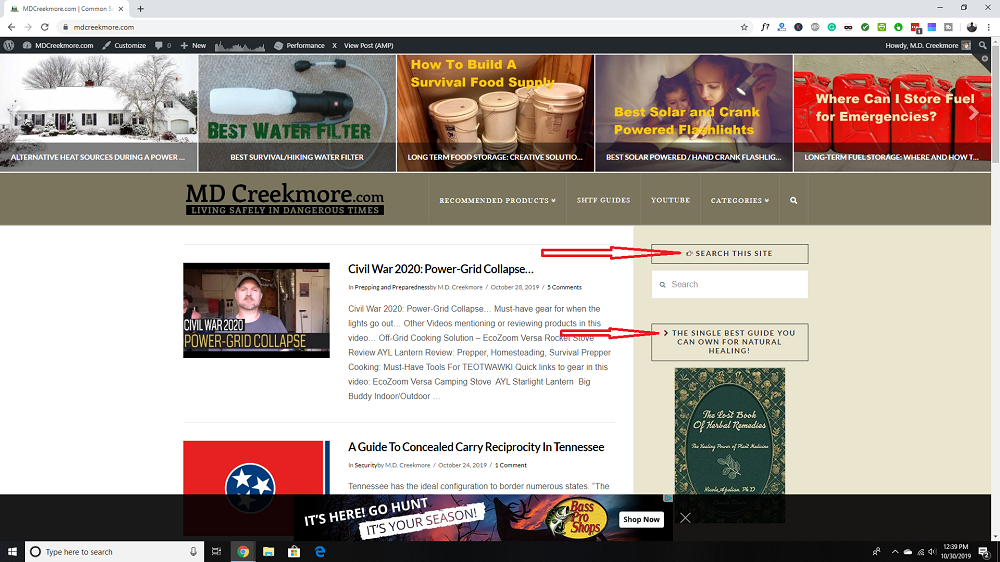1000x562 pixels.
Task: Open Civil War 2020 video thumbnail
Action: click(256, 310)
